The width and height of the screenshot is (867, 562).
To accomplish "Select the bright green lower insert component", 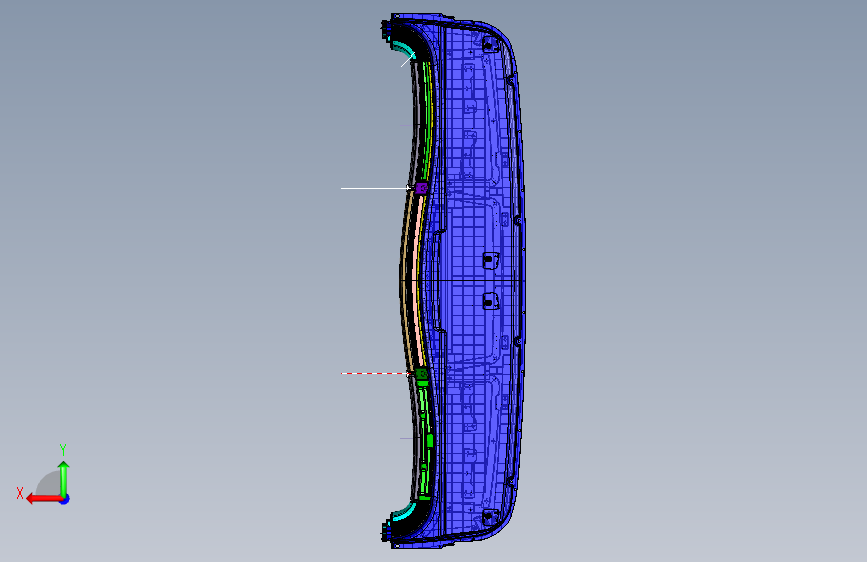I will coord(425,440).
